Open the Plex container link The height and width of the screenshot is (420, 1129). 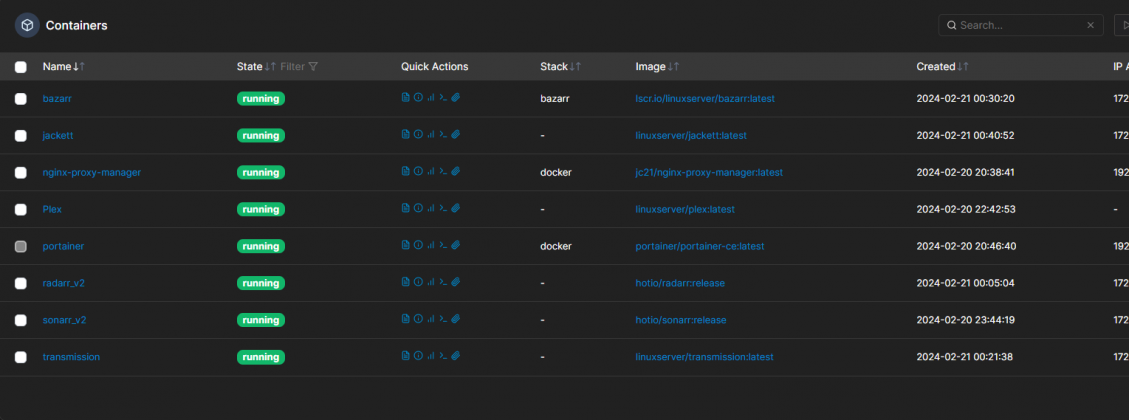pyautogui.click(x=52, y=210)
